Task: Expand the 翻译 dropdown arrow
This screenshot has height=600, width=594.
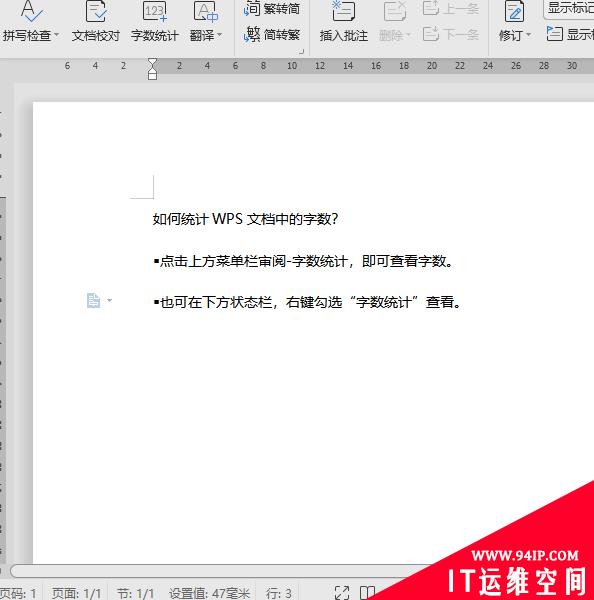Action: pos(220,35)
